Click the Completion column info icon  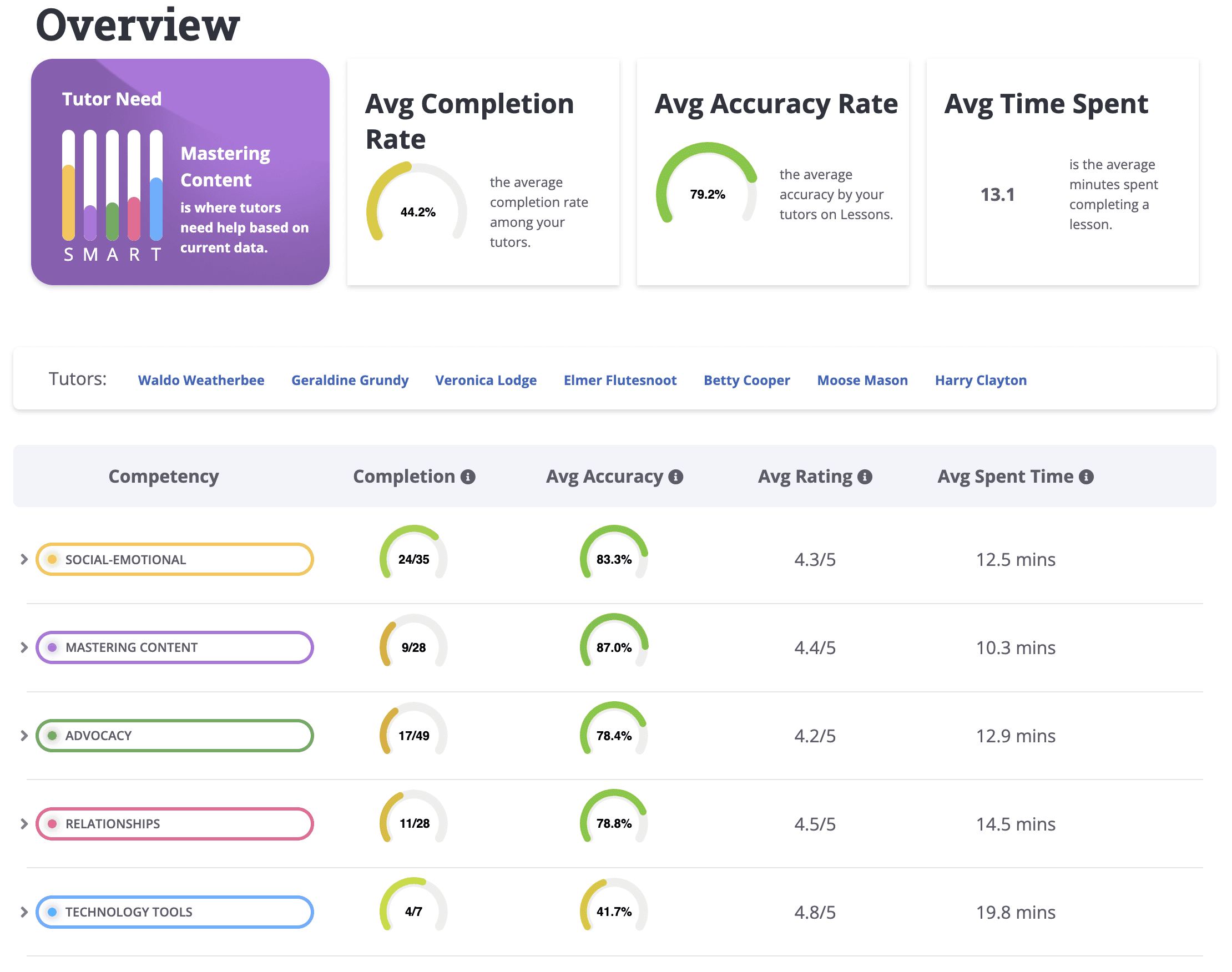(x=468, y=477)
